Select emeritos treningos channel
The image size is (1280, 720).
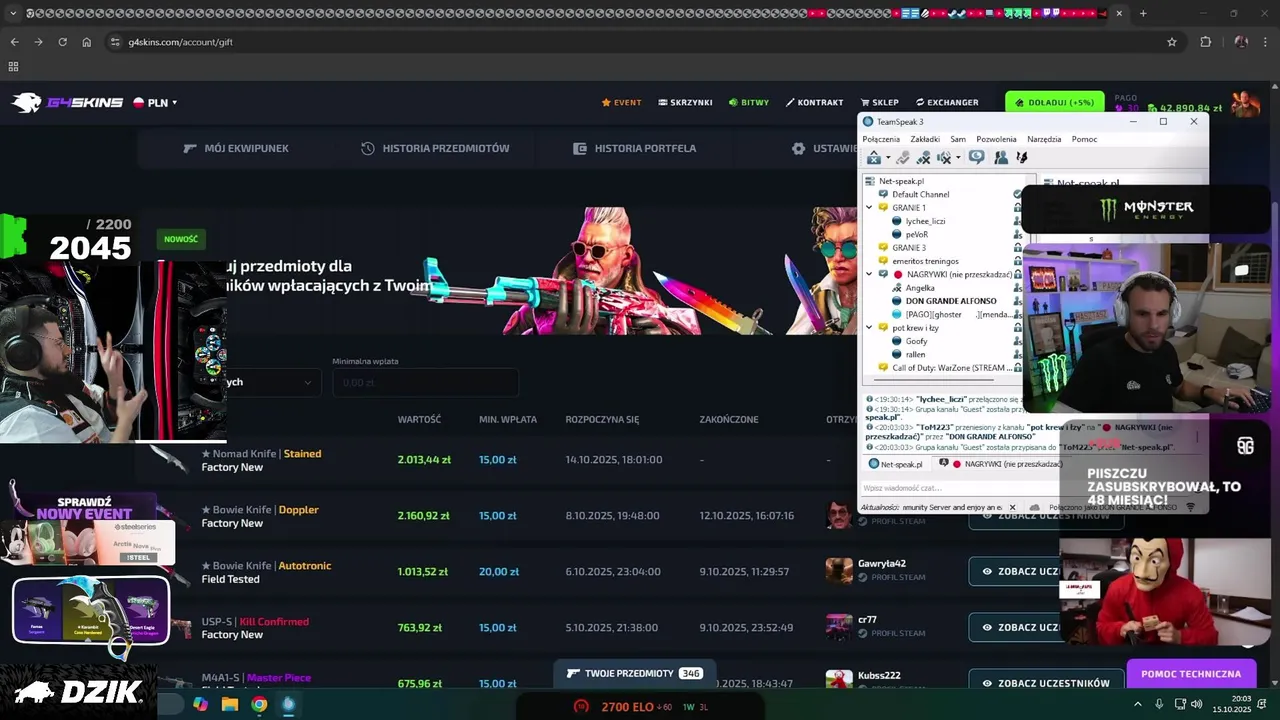pos(925,261)
